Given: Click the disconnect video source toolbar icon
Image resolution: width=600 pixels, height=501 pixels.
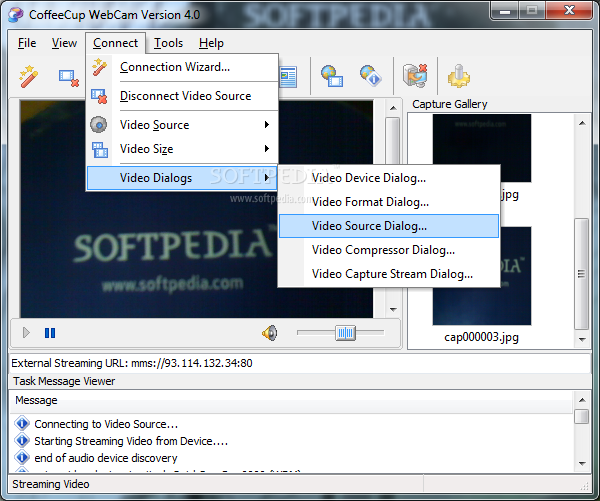Looking at the screenshot, I should (68, 78).
